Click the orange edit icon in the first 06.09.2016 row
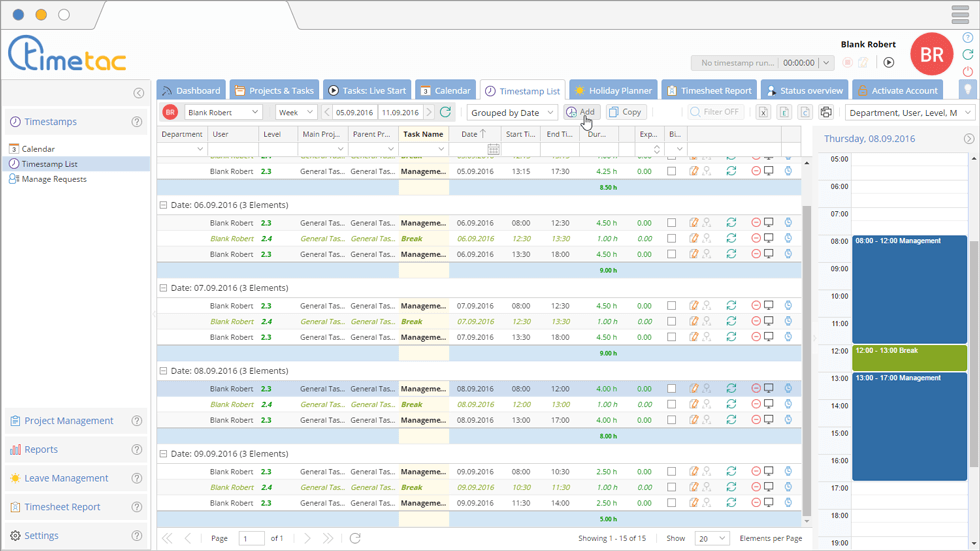Screen dimensions: 980x551 [x=693, y=223]
